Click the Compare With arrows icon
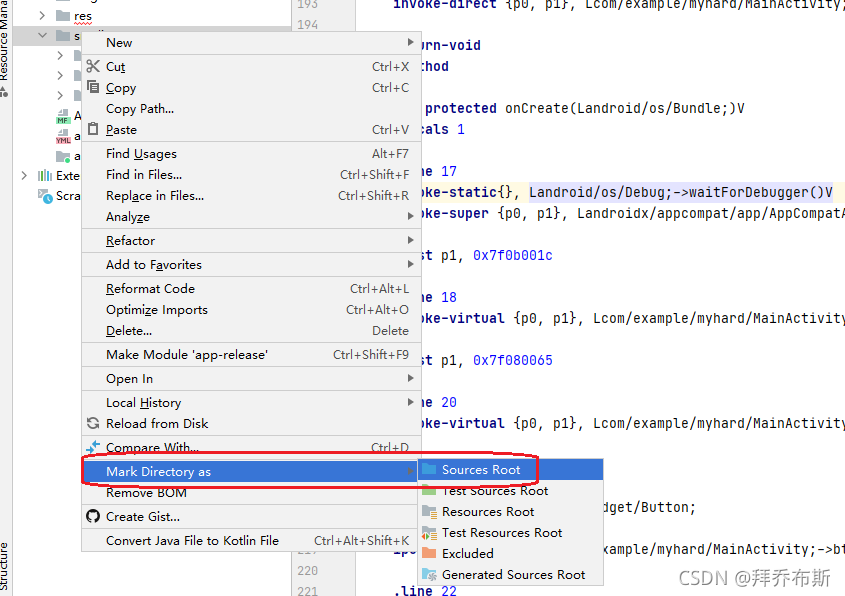This screenshot has width=845, height=596. coord(93,447)
